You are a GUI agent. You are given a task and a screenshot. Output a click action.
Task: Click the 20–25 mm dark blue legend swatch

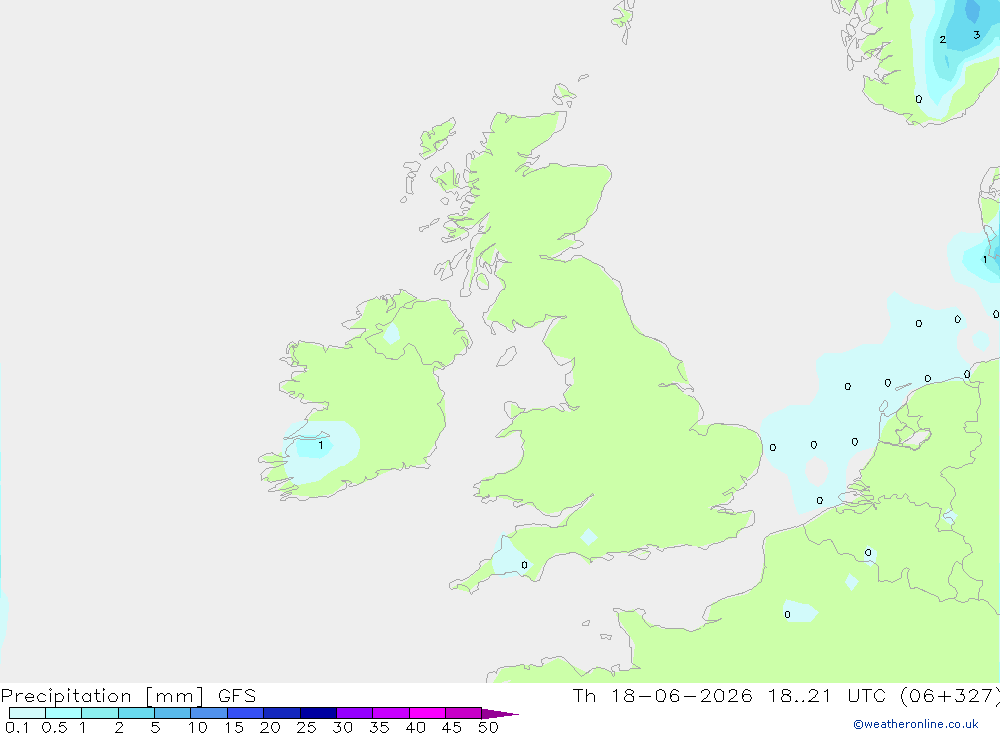tap(281, 713)
